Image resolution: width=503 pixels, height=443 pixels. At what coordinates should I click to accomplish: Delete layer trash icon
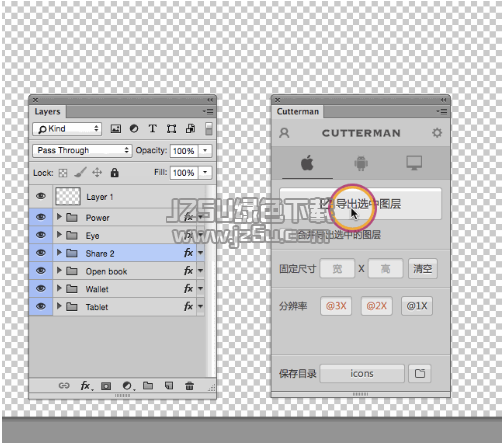click(189, 386)
